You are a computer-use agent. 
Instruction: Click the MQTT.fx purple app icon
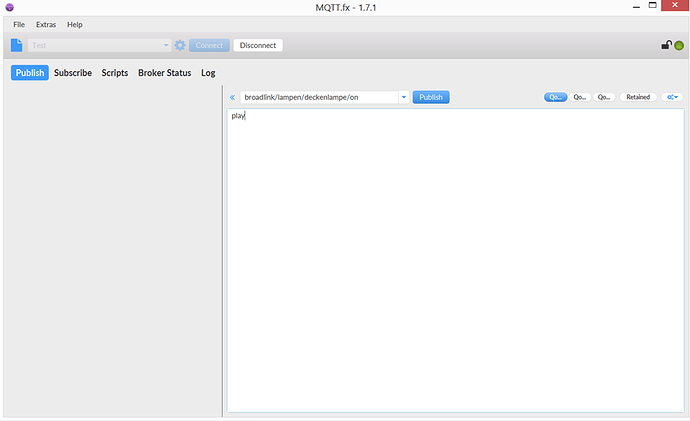(x=9, y=7)
